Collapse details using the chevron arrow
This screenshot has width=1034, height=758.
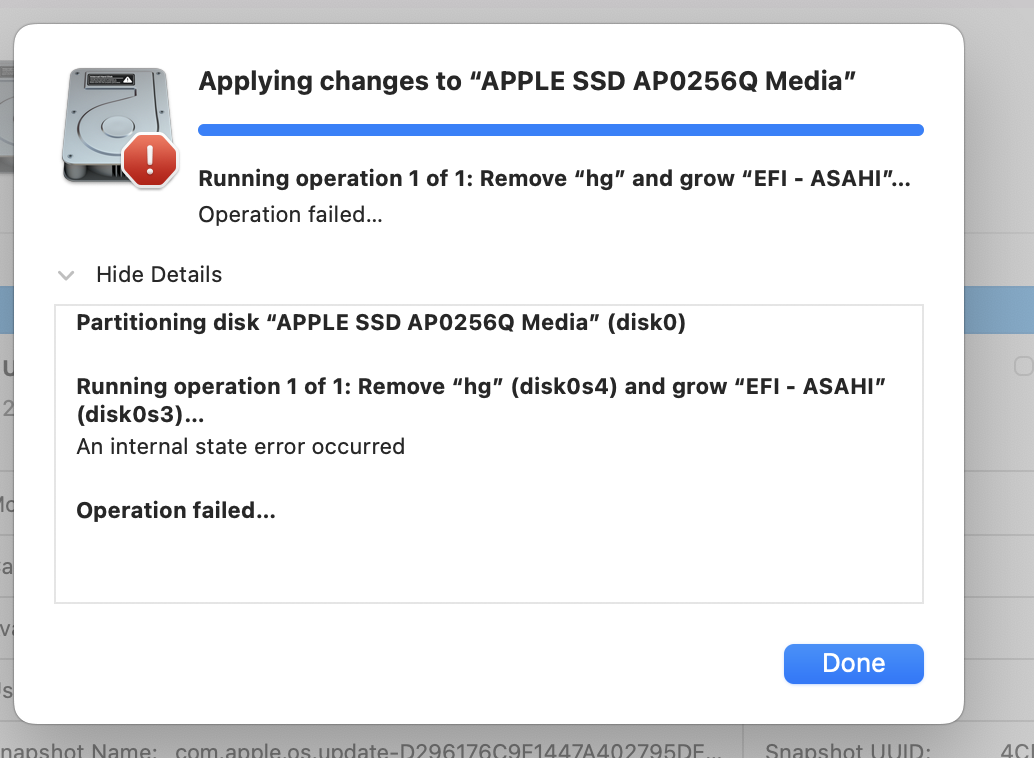click(66, 275)
